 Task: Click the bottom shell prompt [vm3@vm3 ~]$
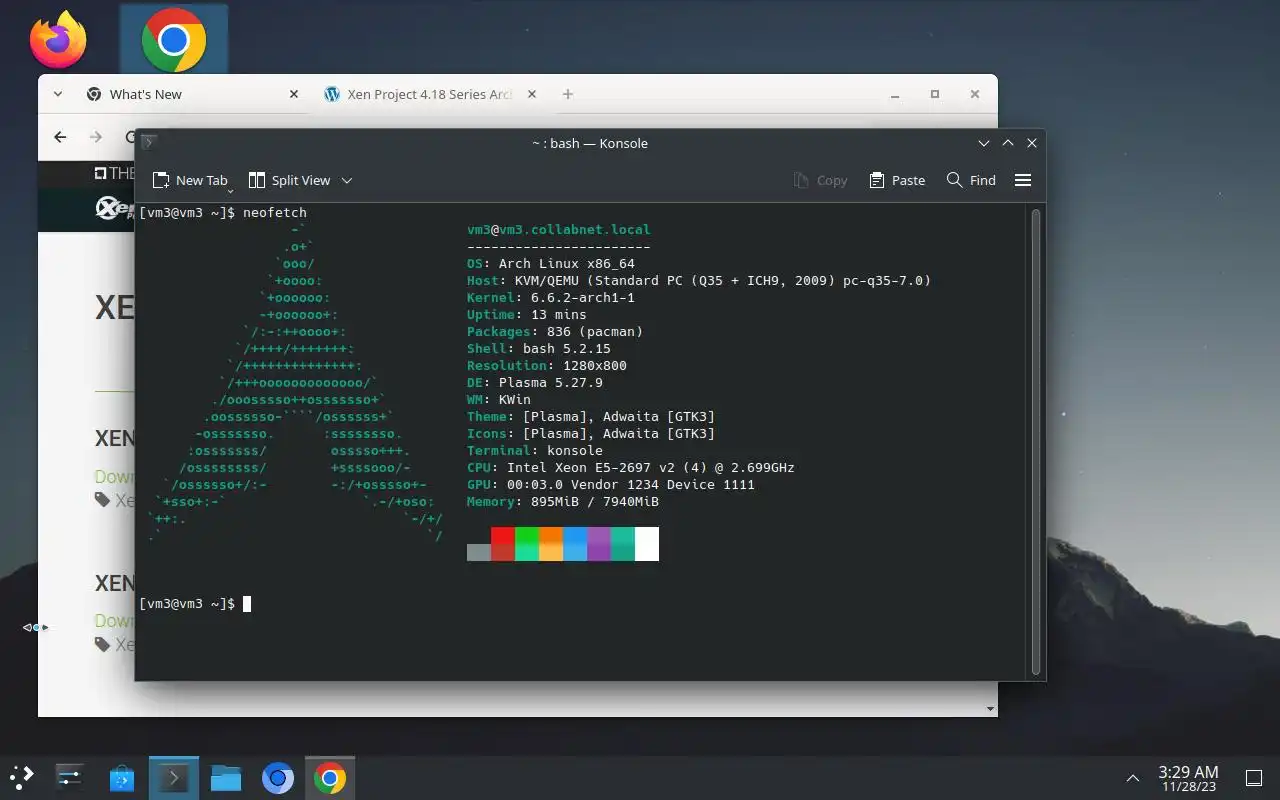click(187, 604)
